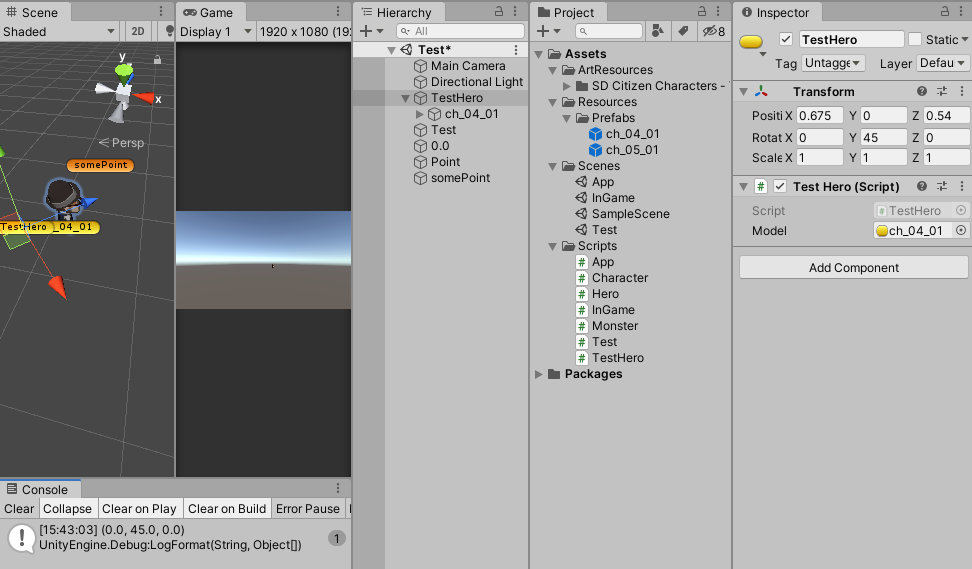Click the Rotation Y value field

pos(884,137)
